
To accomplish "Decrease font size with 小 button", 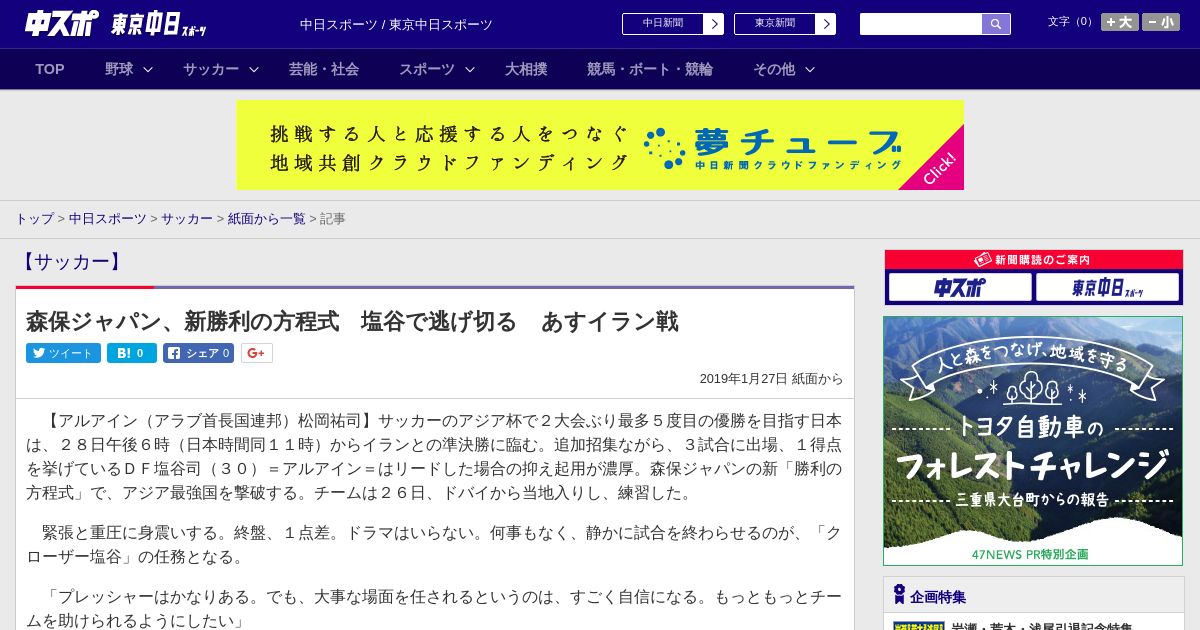I will [1161, 22].
